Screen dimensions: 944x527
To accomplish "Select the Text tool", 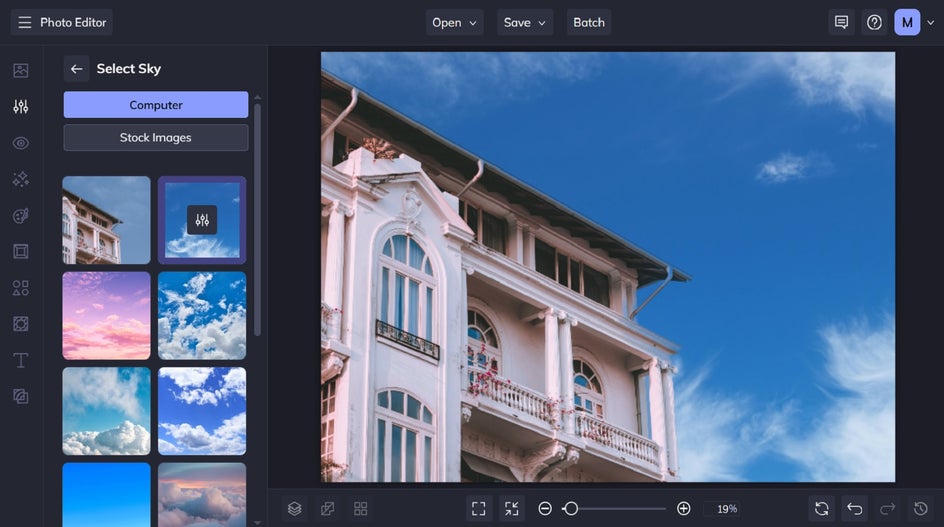I will pyautogui.click(x=20, y=360).
